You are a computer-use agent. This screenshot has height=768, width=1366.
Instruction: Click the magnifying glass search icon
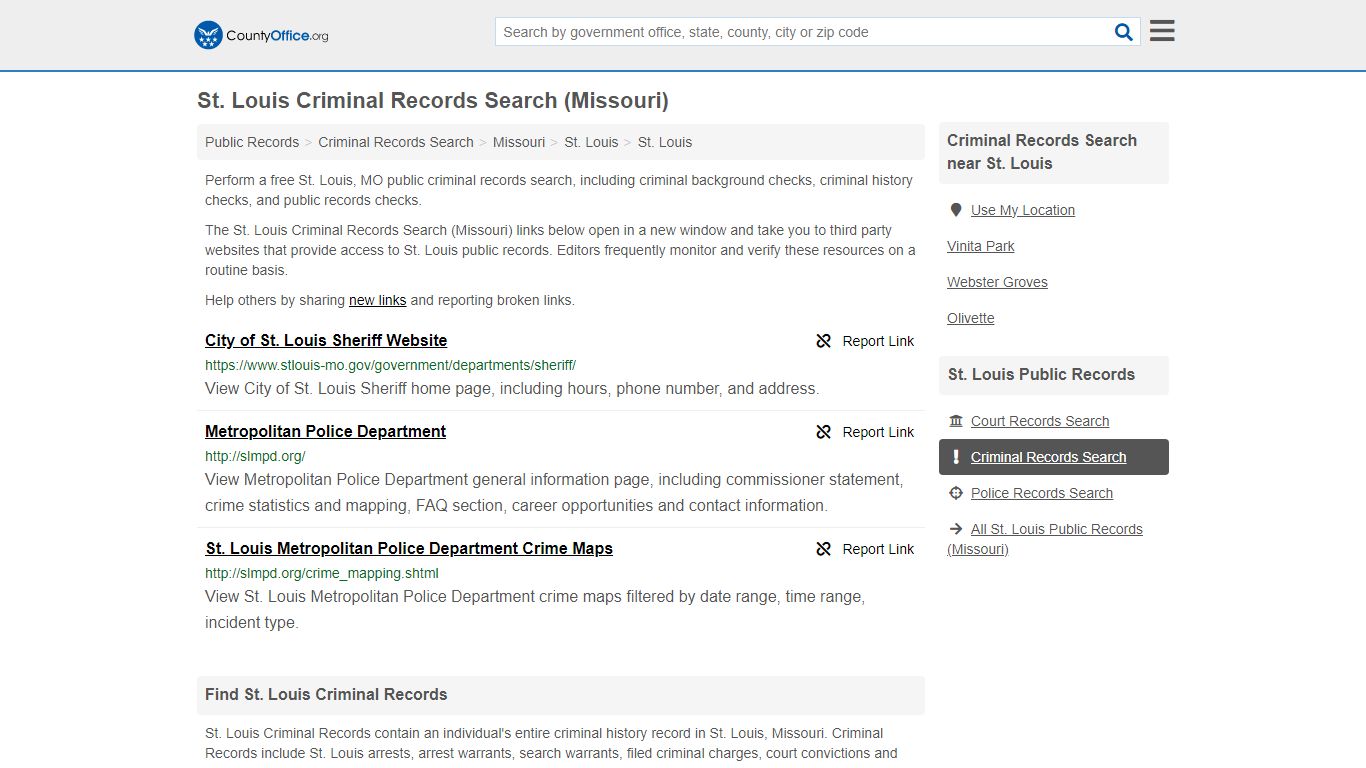(x=1124, y=32)
